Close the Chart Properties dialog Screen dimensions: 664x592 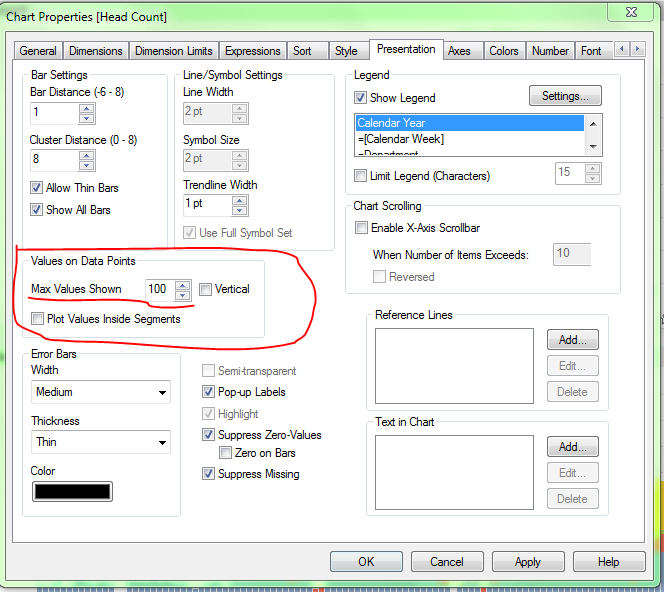tap(631, 12)
